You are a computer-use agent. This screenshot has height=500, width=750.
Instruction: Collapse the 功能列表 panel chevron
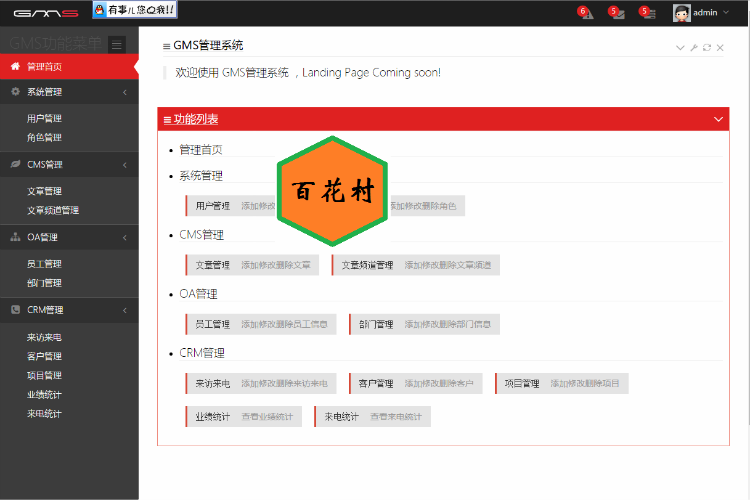point(718,119)
